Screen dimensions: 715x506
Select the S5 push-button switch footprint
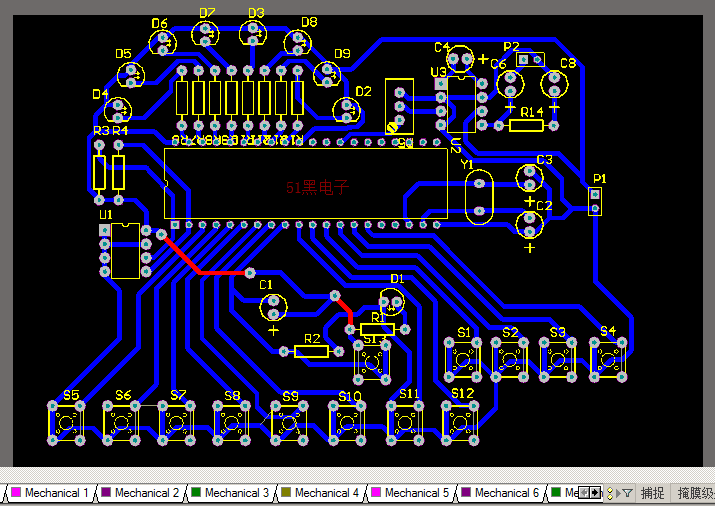click(68, 423)
